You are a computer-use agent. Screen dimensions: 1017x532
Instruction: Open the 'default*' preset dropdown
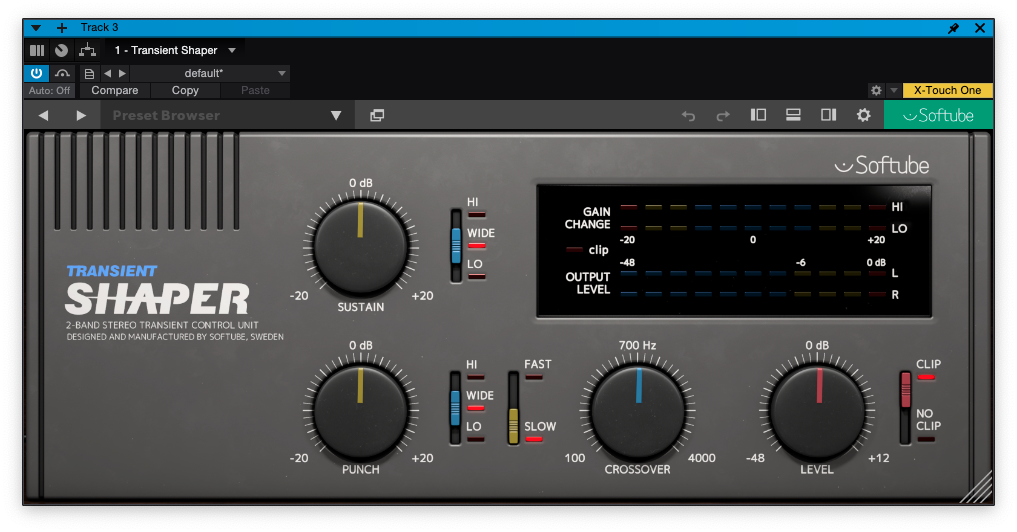[x=209, y=73]
